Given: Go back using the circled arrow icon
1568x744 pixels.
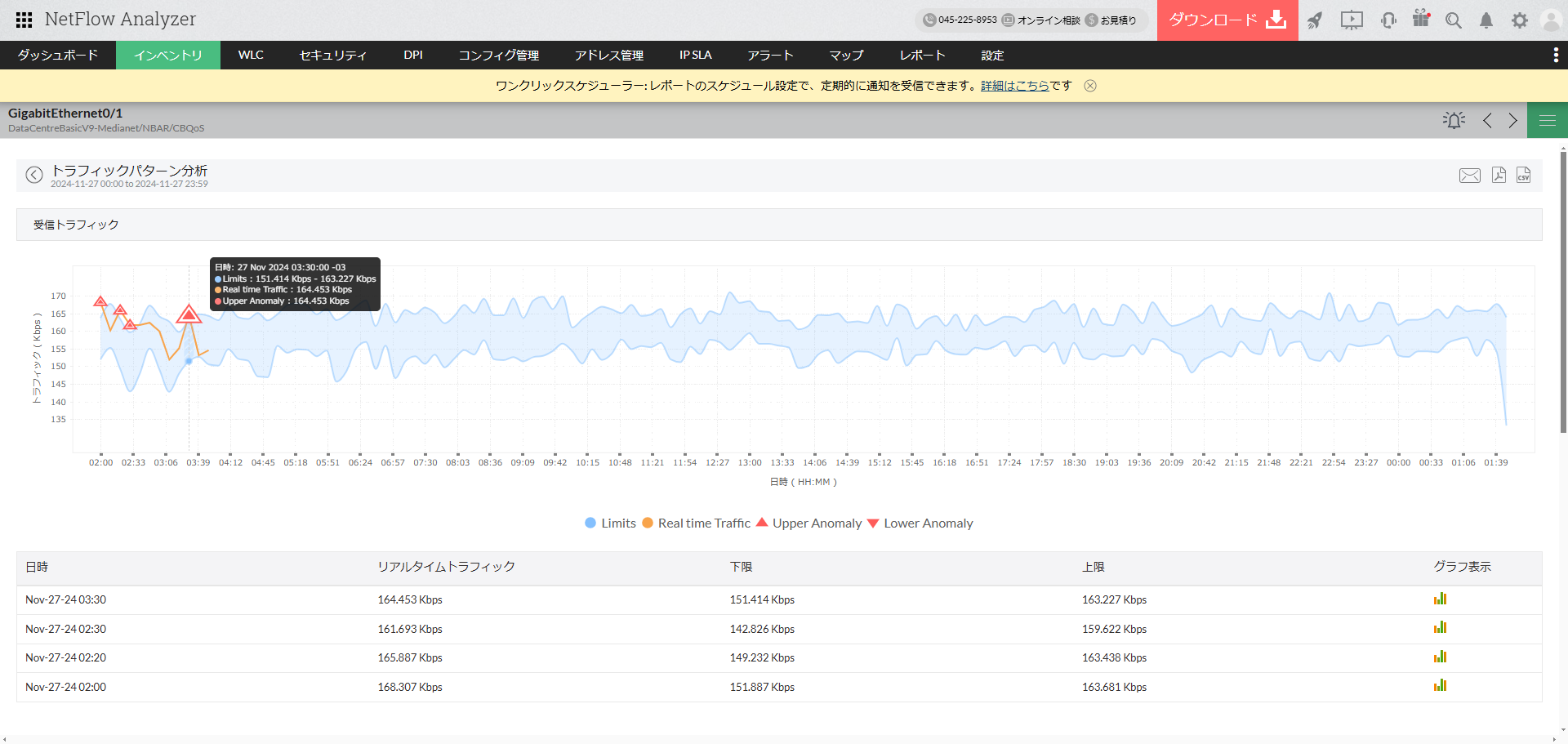Looking at the screenshot, I should 34,175.
